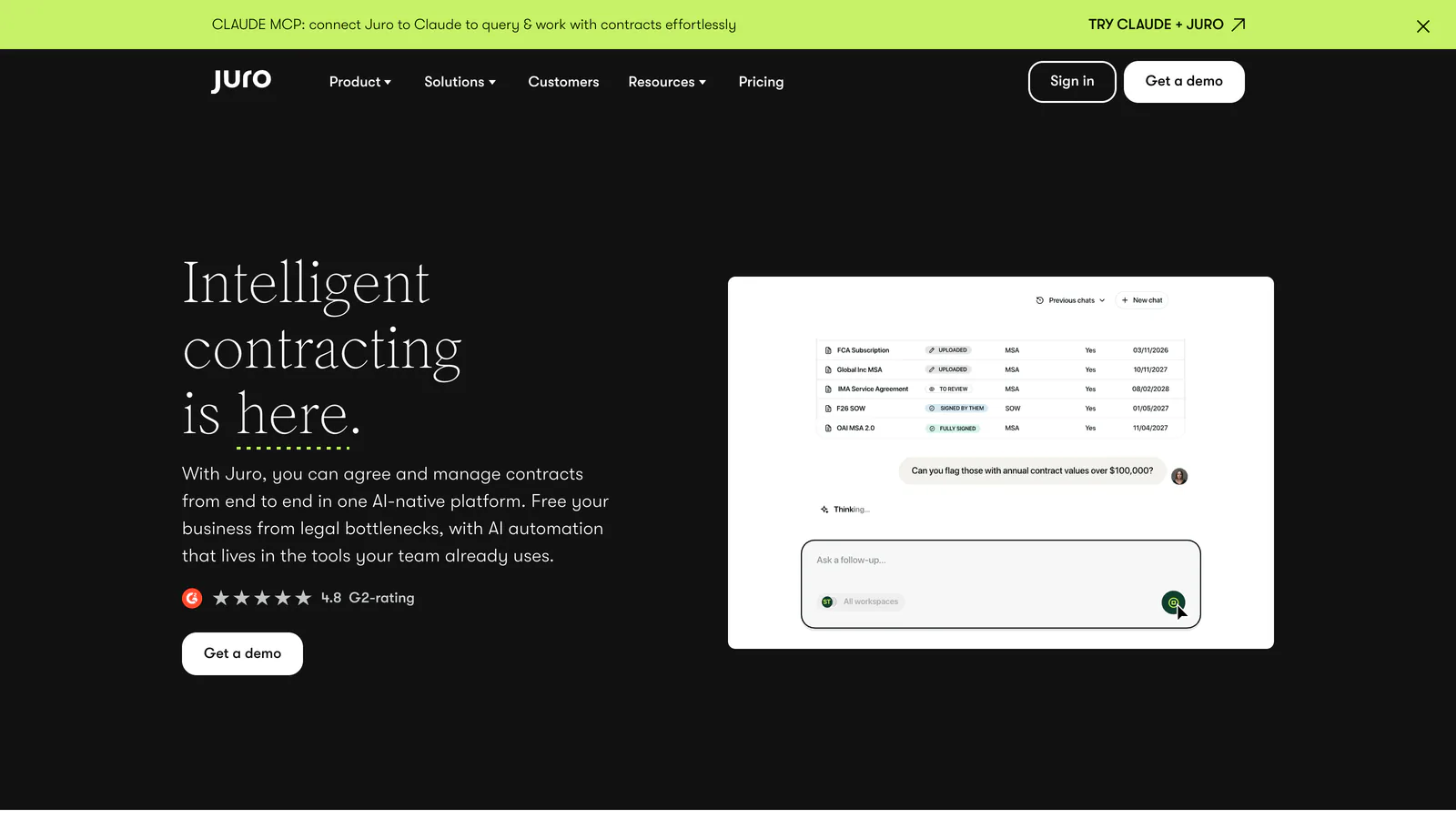Click the SOW type cell in F26 row

(x=1013, y=409)
